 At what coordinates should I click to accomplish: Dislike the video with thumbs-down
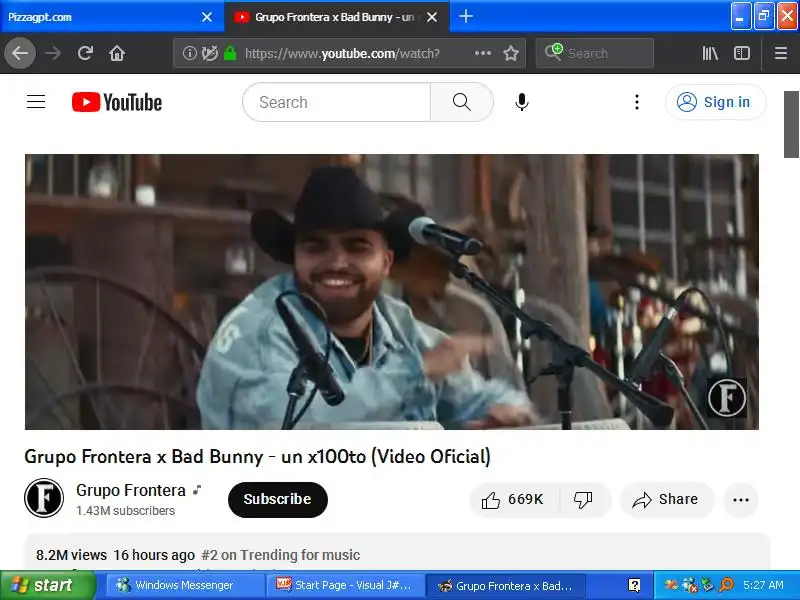click(x=583, y=499)
